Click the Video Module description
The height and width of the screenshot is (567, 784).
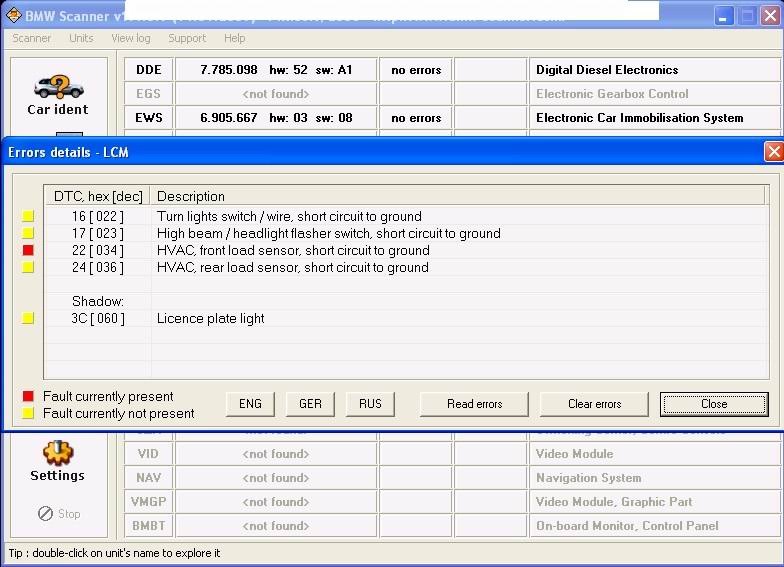(x=574, y=454)
